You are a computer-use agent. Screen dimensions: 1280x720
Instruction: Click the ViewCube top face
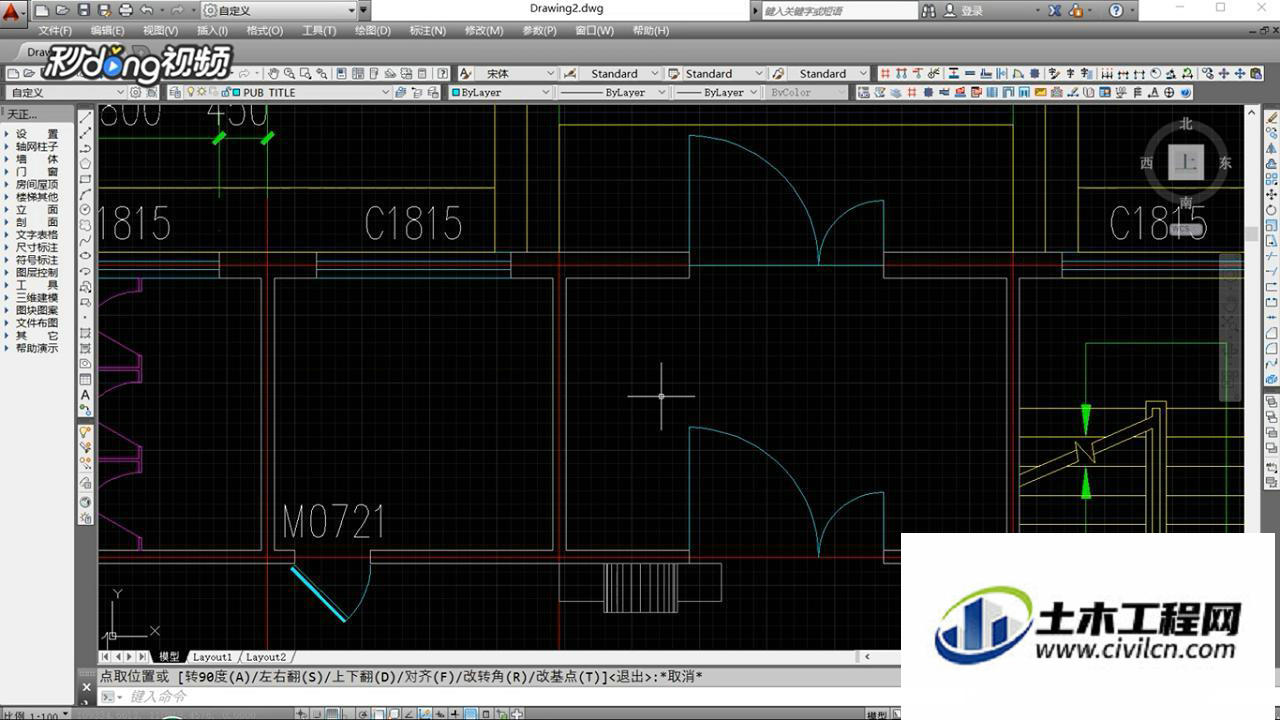[x=1186, y=162]
